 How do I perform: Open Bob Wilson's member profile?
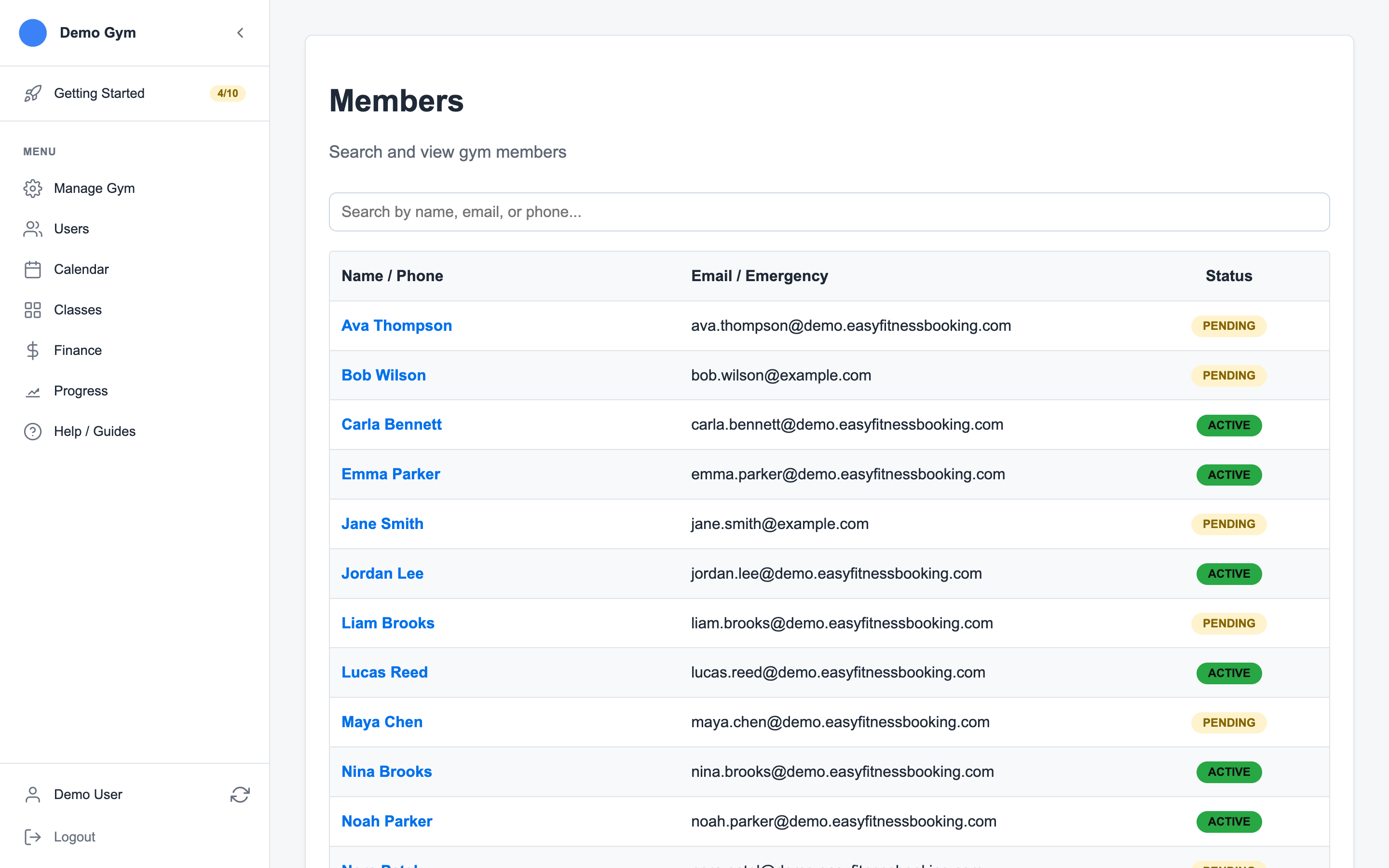(x=383, y=376)
